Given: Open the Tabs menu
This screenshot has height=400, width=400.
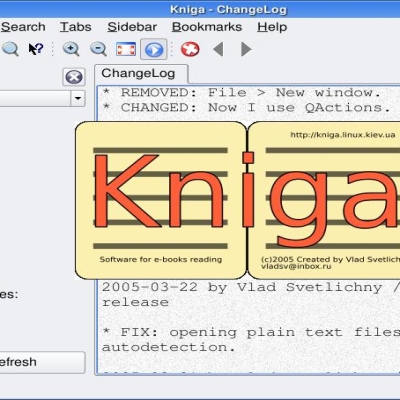Looking at the screenshot, I should 76,27.
